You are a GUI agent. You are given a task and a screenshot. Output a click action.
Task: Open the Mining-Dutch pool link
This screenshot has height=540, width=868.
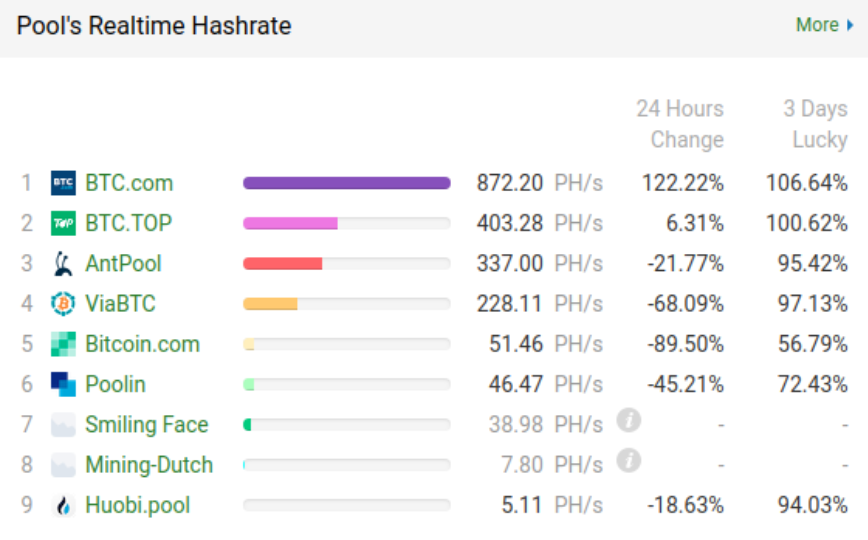pyautogui.click(x=149, y=465)
